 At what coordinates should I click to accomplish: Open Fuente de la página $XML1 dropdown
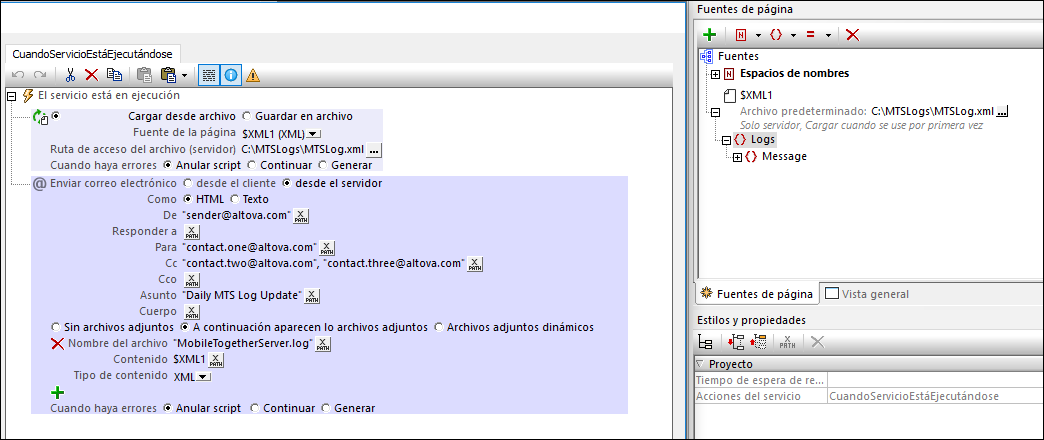(x=314, y=133)
